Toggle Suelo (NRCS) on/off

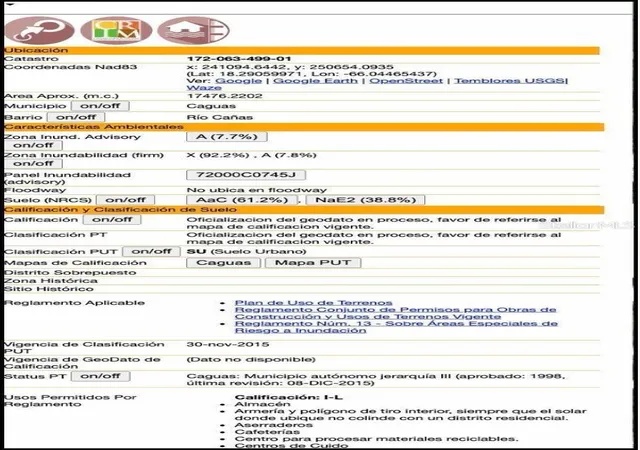[x=125, y=200]
